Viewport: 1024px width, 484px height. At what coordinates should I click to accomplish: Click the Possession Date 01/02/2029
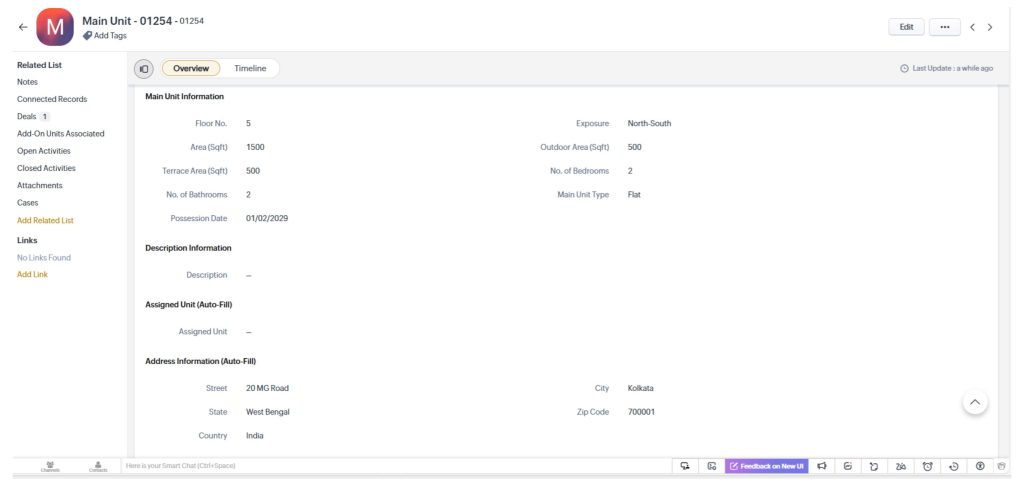(267, 218)
